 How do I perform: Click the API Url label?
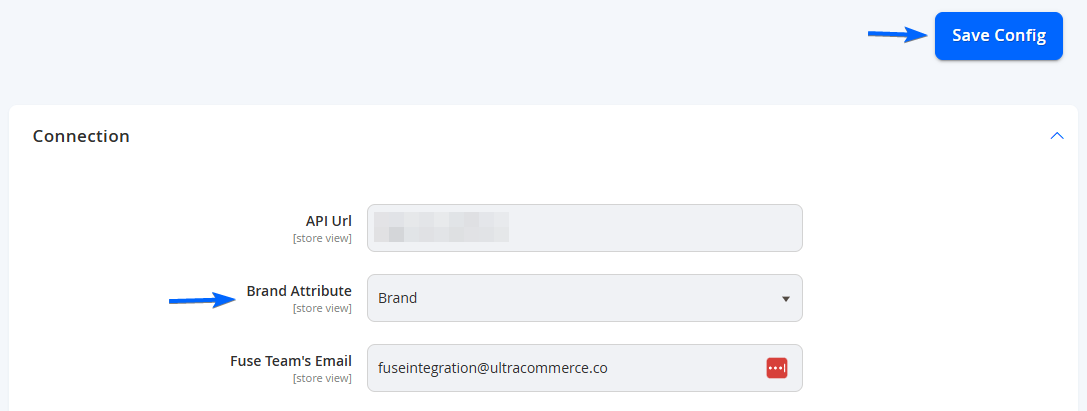(x=329, y=221)
